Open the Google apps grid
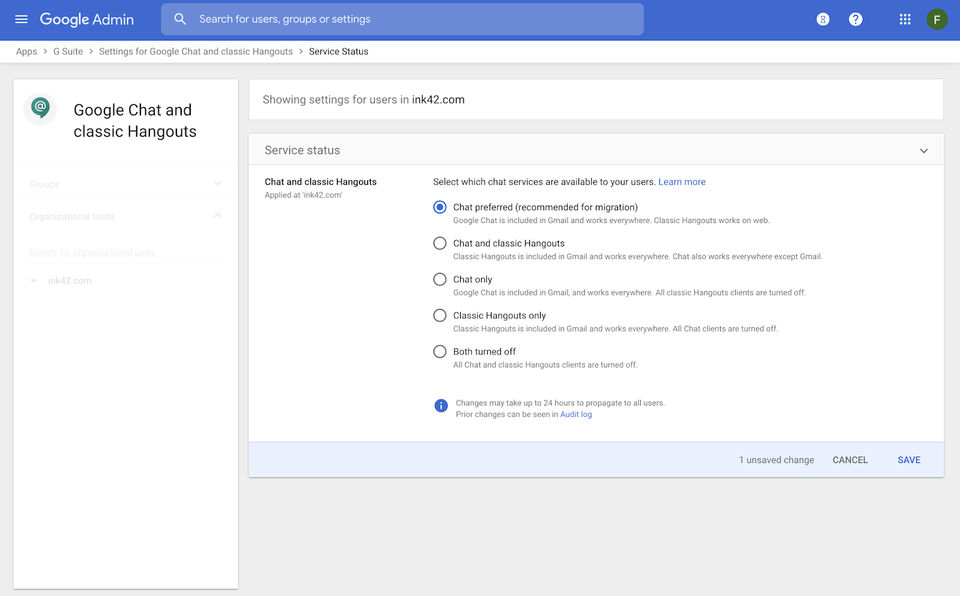 pyautogui.click(x=905, y=19)
